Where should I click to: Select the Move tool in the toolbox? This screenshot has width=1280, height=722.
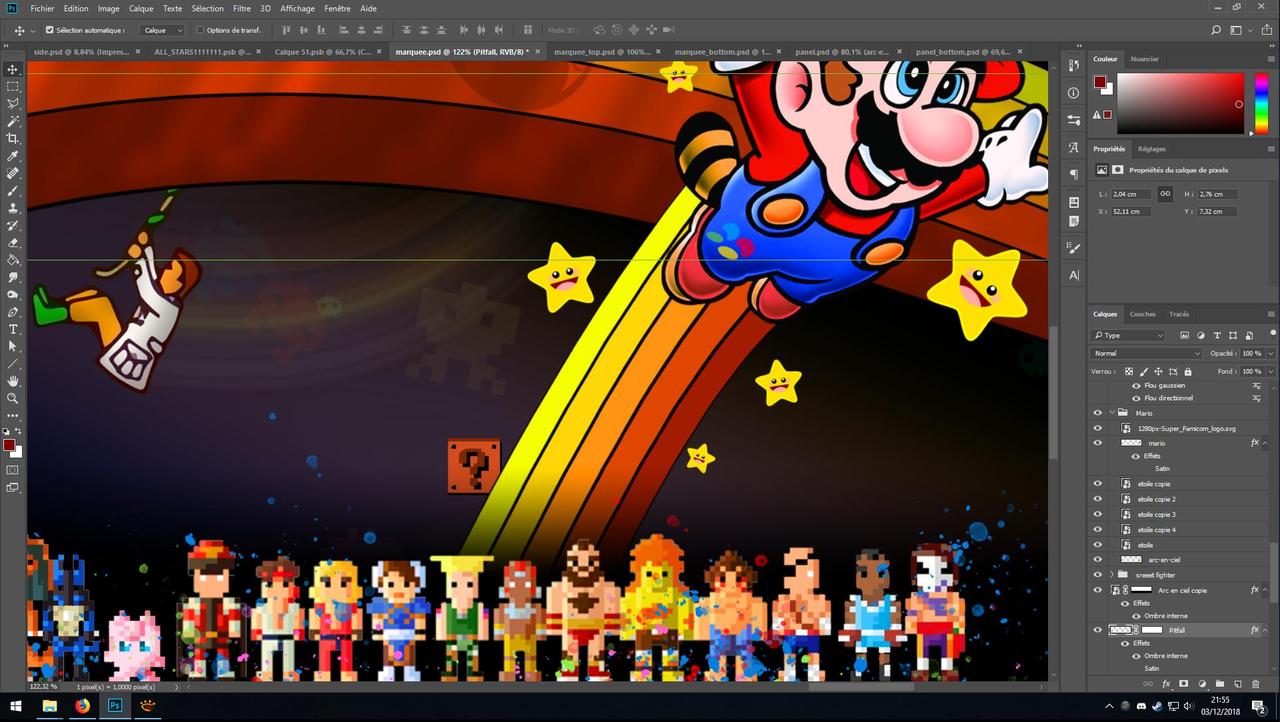tap(13, 69)
